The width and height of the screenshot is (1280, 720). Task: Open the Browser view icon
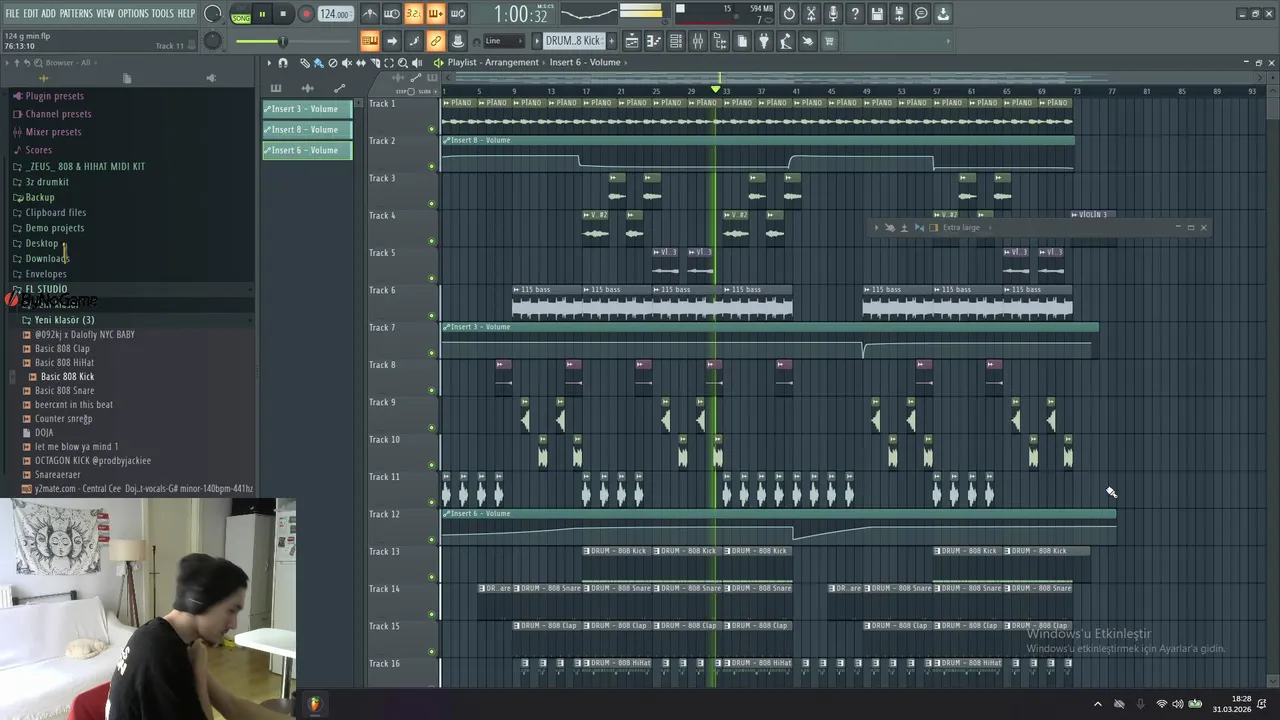pos(720,41)
